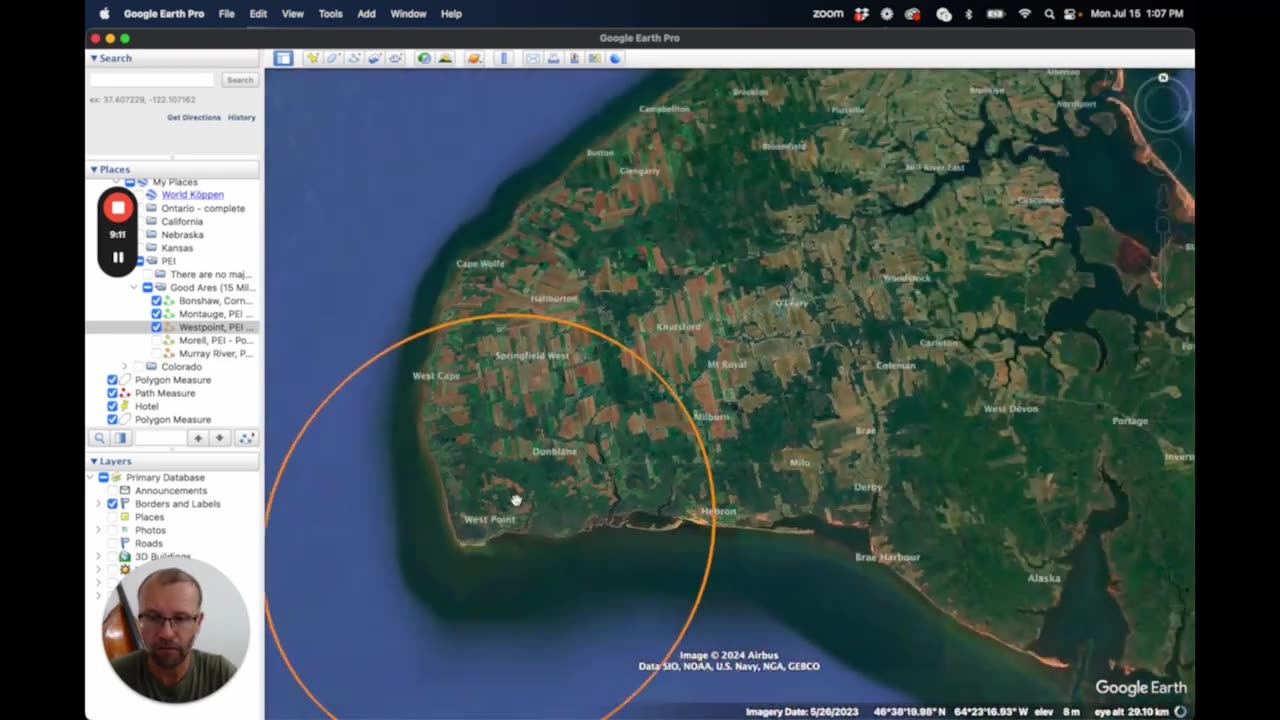1280x720 pixels.
Task: Select the Ontario - complete folder
Action: click(203, 208)
